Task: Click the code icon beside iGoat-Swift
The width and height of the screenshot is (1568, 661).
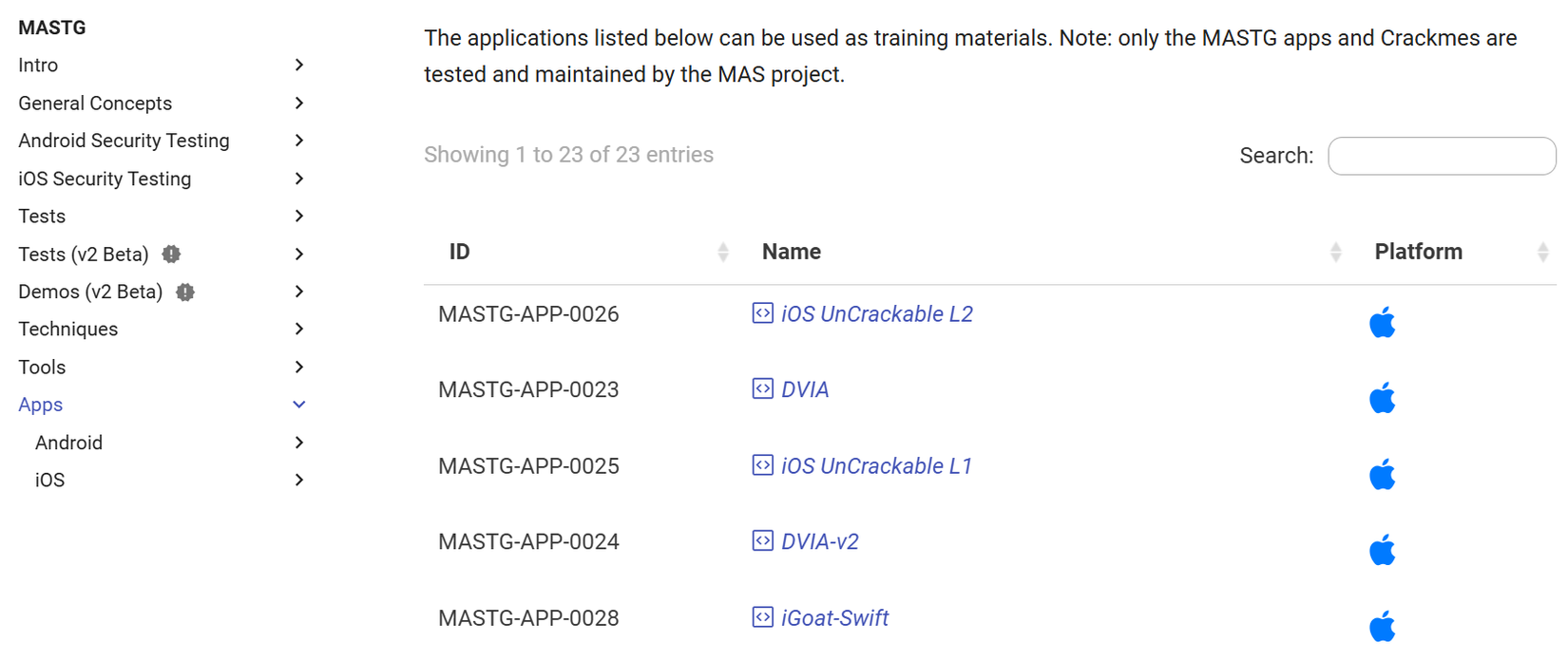Action: [762, 617]
